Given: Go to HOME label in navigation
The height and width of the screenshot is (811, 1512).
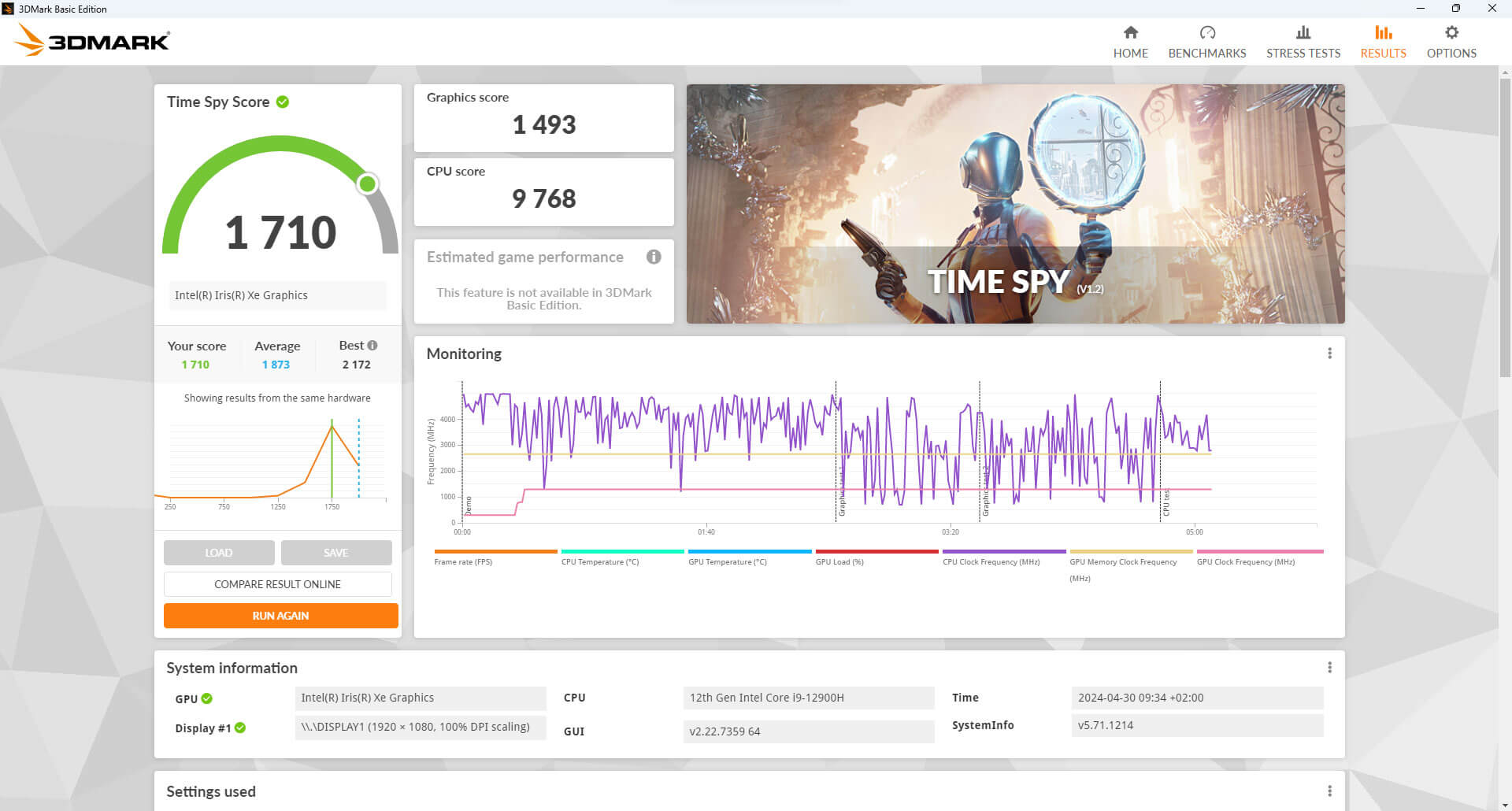Looking at the screenshot, I should [x=1130, y=53].
